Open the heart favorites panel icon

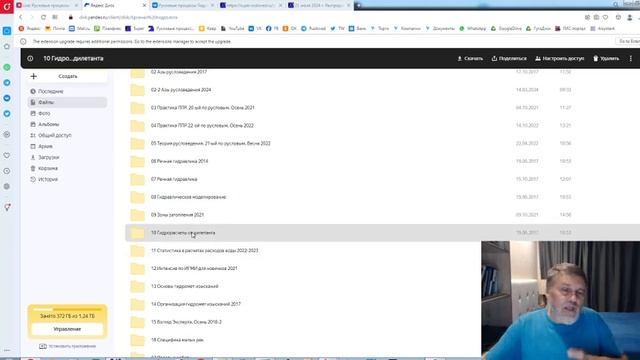[x=7, y=156]
